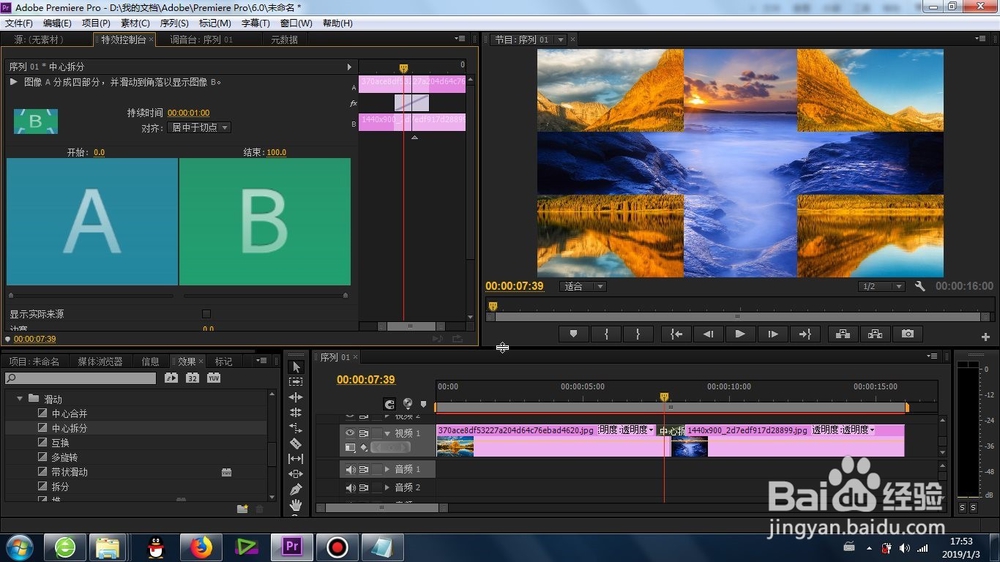Viewport: 1000px width, 562px height.
Task: Select the Rate Stretch tool
Action: (x=295, y=428)
